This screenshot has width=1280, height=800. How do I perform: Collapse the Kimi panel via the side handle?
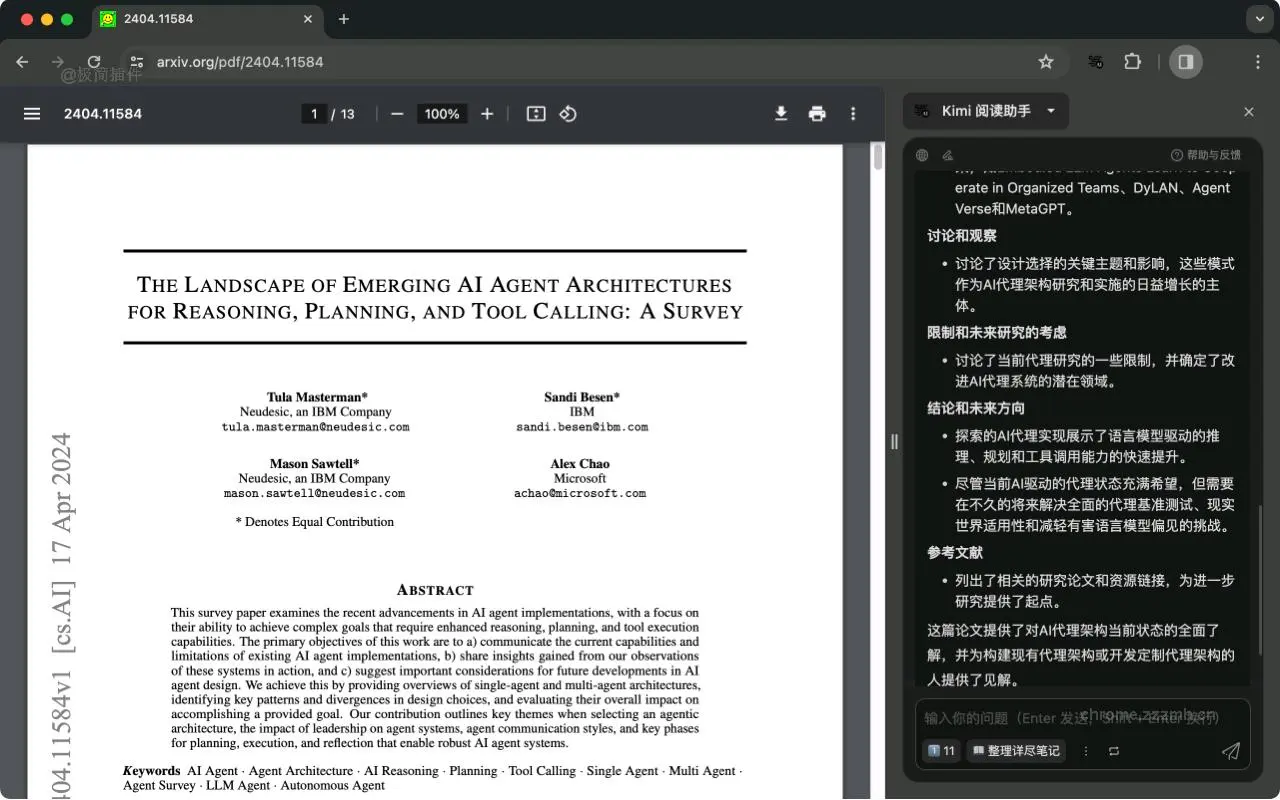894,441
